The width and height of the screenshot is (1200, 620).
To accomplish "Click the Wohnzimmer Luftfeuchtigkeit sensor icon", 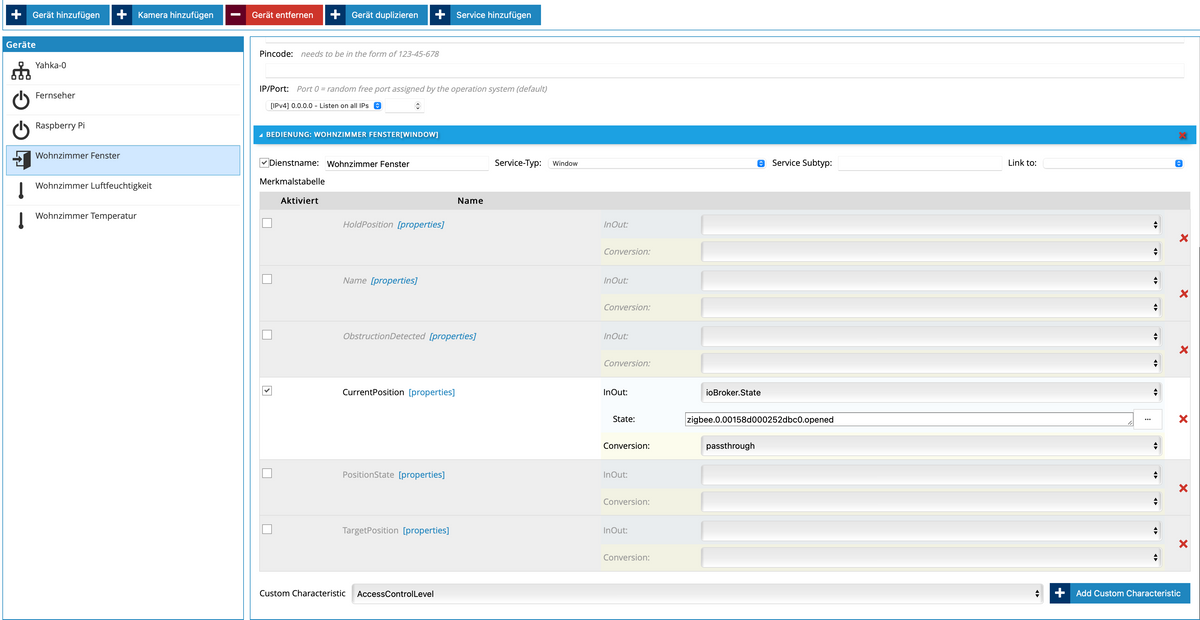I will tap(21, 191).
